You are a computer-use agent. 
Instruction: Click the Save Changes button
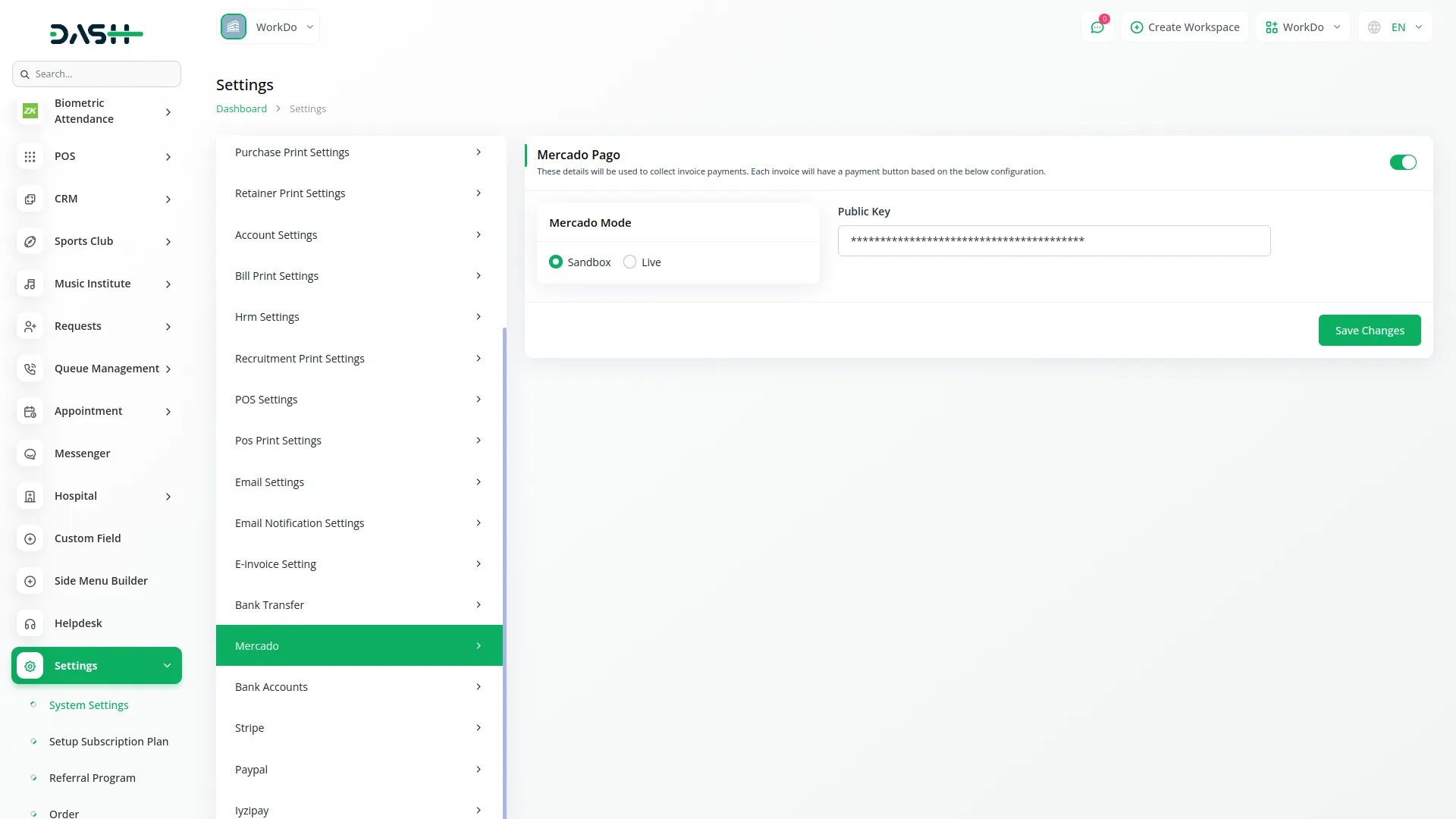(1369, 331)
